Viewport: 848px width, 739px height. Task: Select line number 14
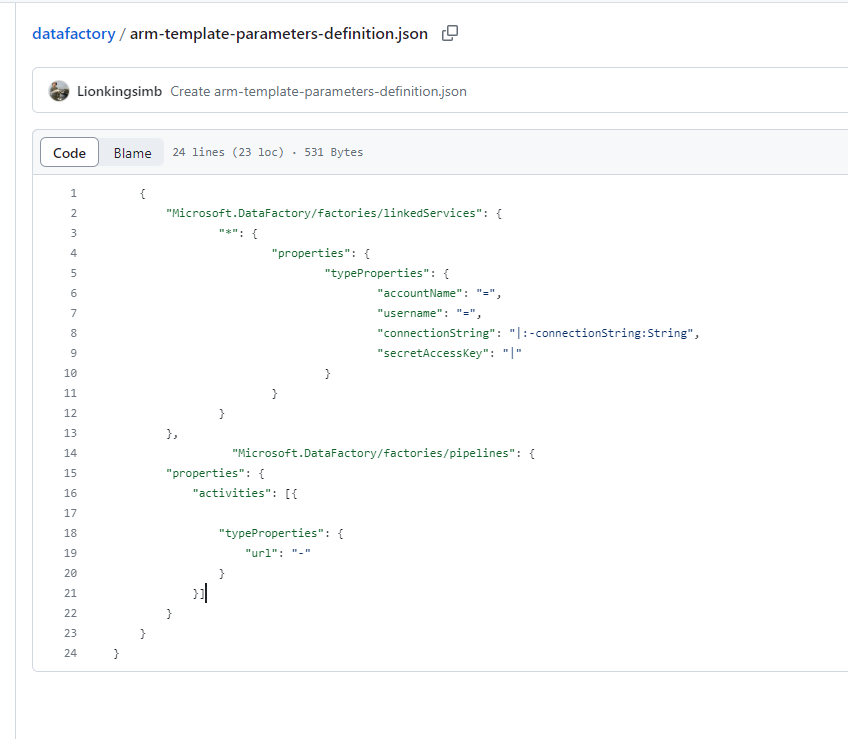pyautogui.click(x=70, y=453)
